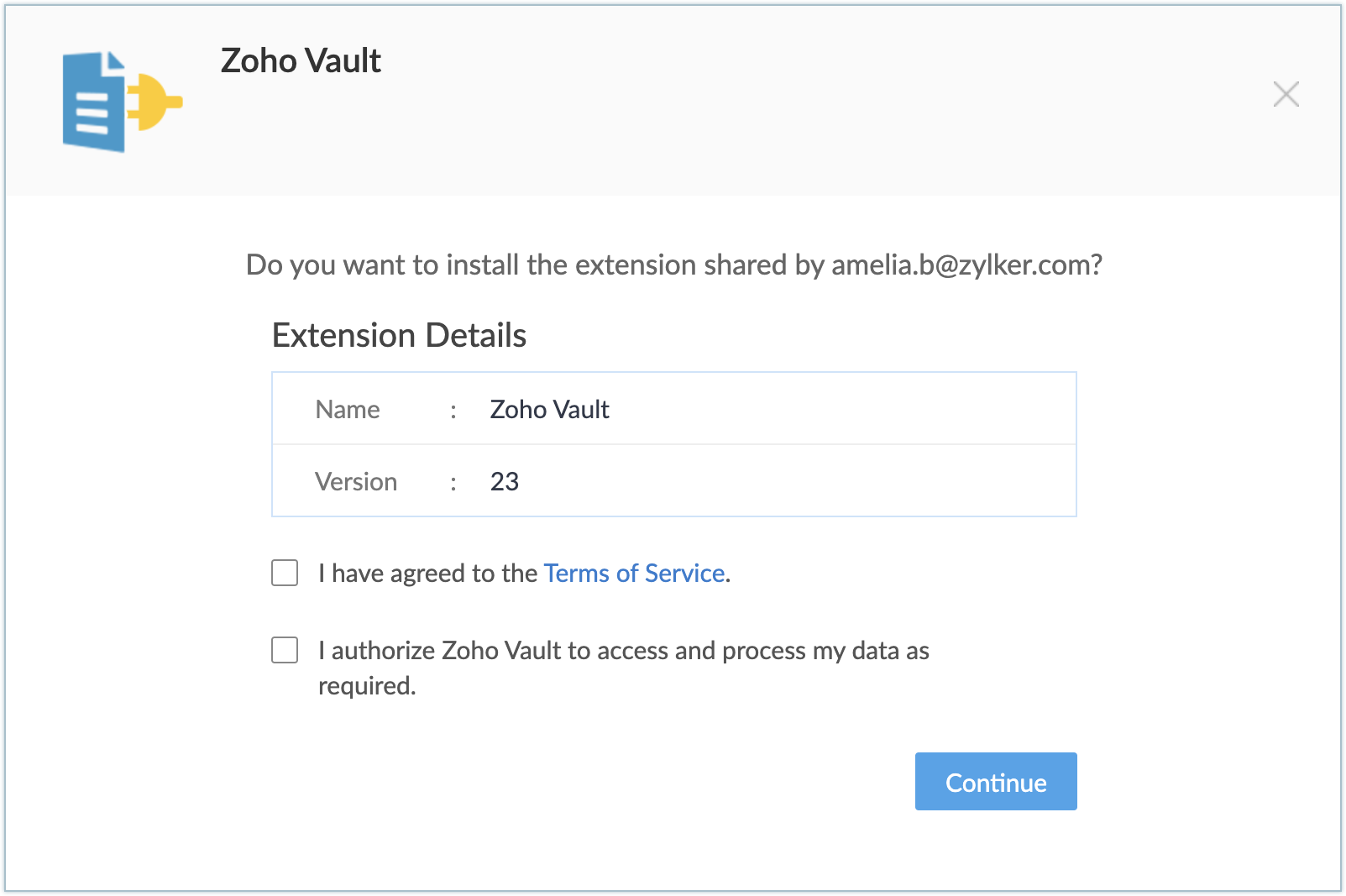Click the word "required." under authorize text
Screen dimensions: 1346x896
click(x=367, y=686)
